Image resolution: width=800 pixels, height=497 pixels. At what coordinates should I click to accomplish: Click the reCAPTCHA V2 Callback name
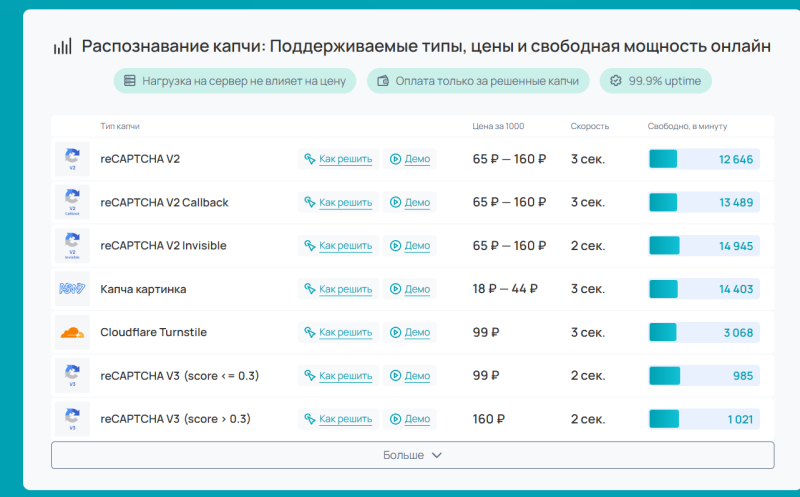pyautogui.click(x=164, y=203)
